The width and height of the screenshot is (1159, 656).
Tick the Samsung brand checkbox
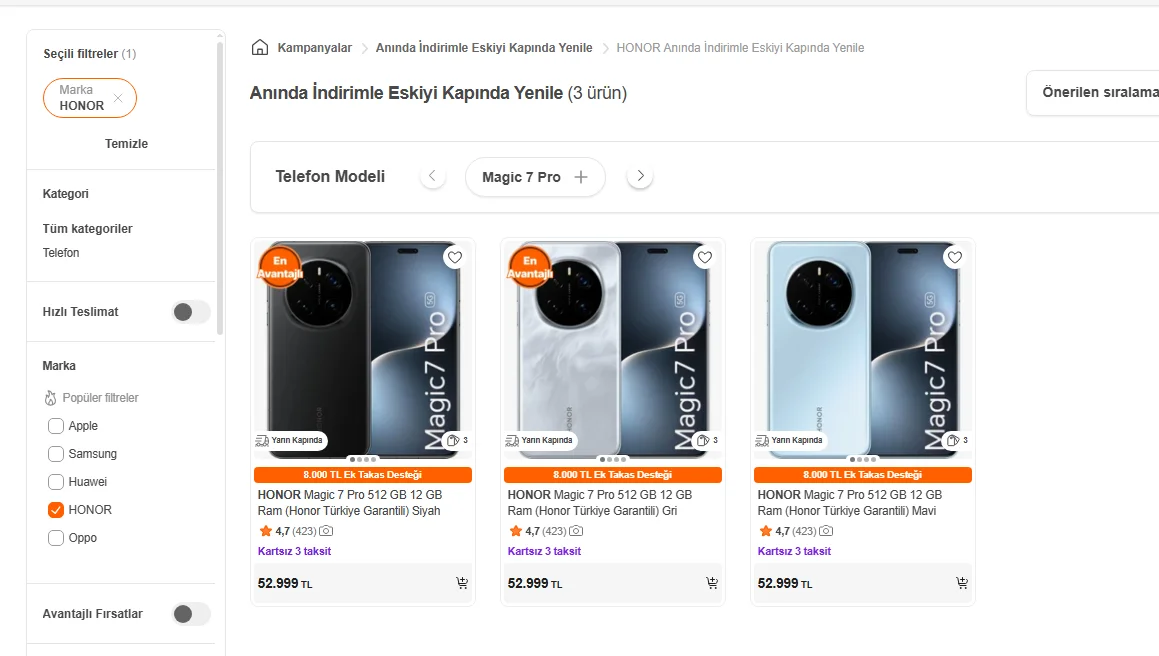pyautogui.click(x=56, y=454)
